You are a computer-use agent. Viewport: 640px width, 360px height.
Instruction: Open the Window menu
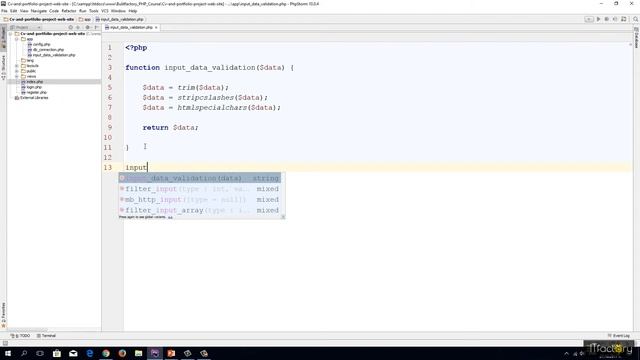click(118, 11)
